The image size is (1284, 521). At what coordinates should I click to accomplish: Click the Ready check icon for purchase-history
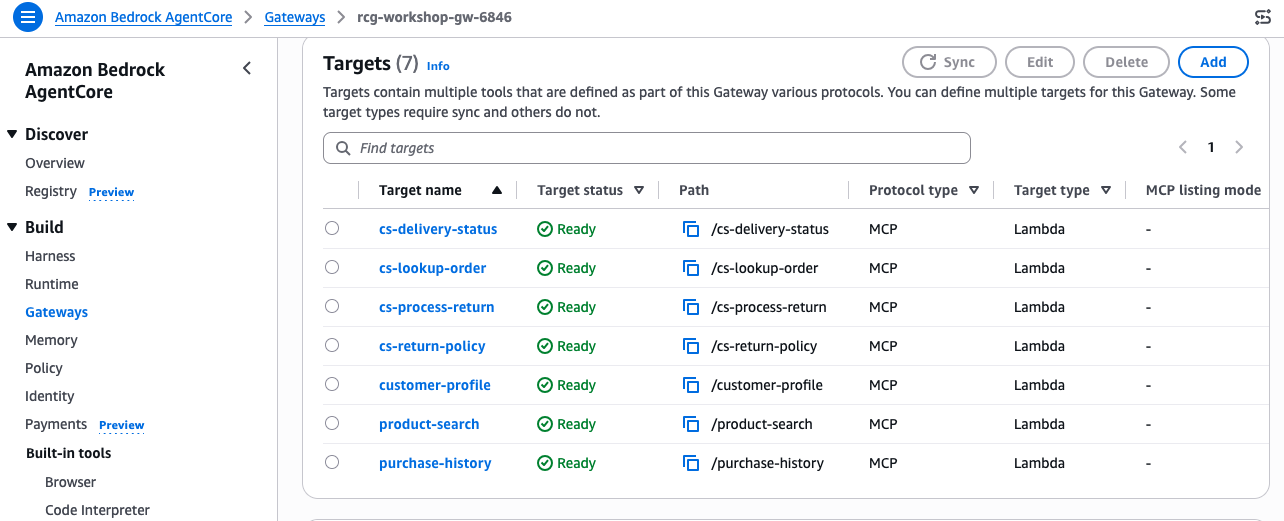[x=545, y=463]
